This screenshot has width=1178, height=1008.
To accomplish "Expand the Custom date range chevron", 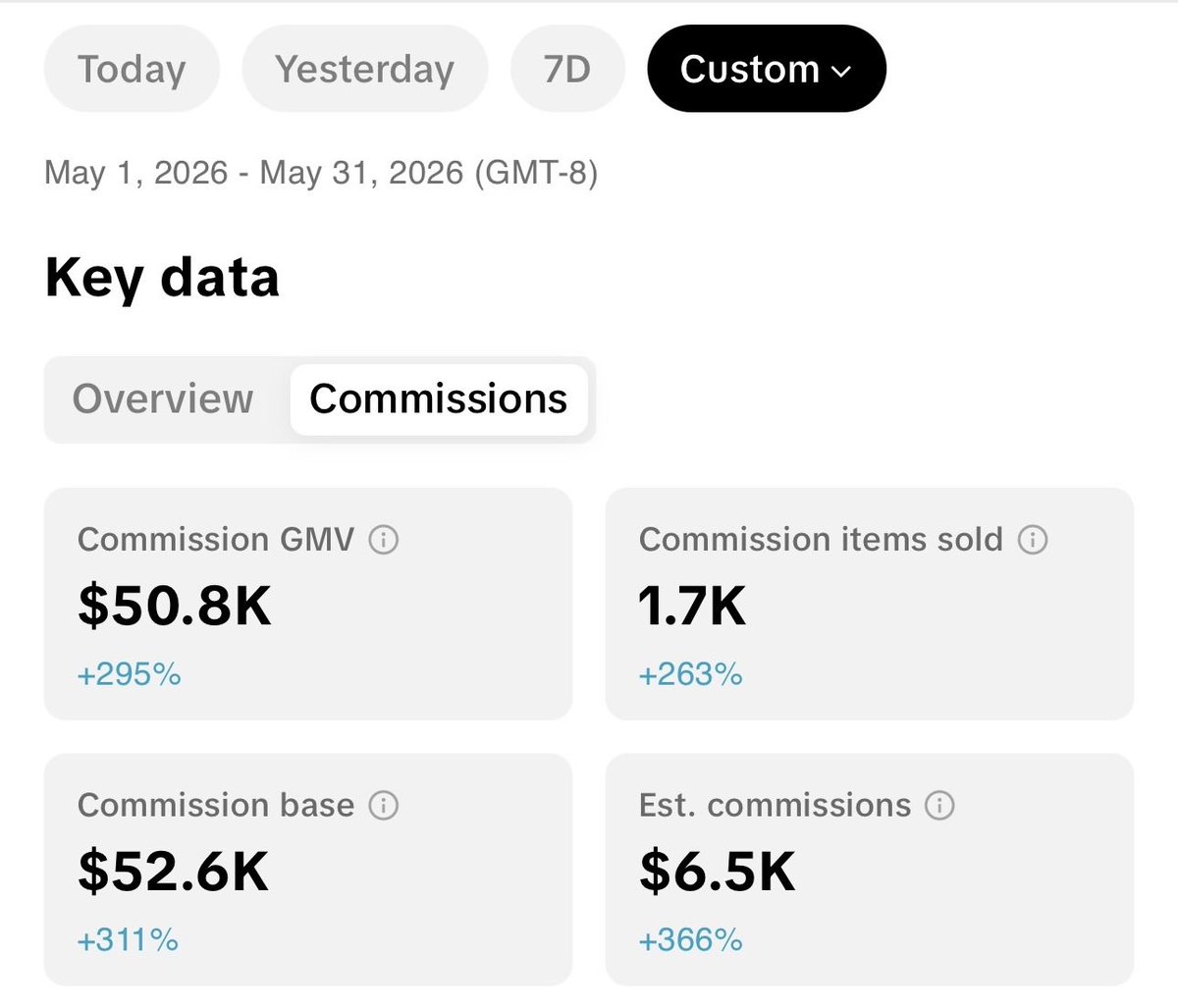I will [x=841, y=71].
